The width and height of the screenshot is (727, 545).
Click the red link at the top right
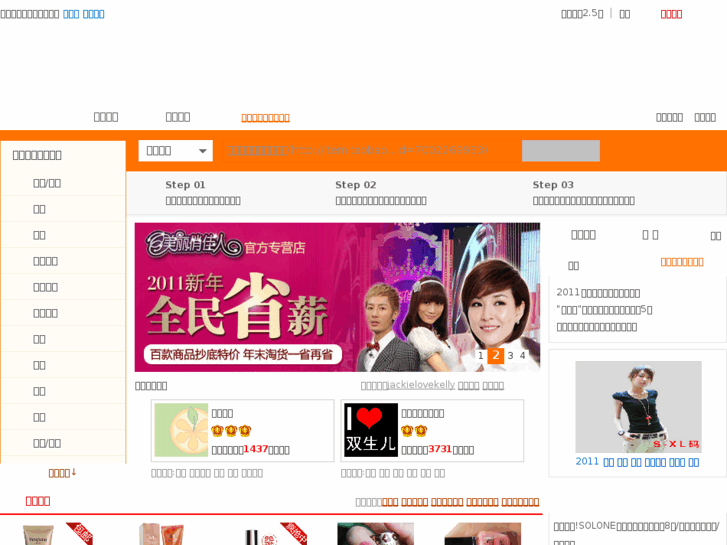click(671, 14)
